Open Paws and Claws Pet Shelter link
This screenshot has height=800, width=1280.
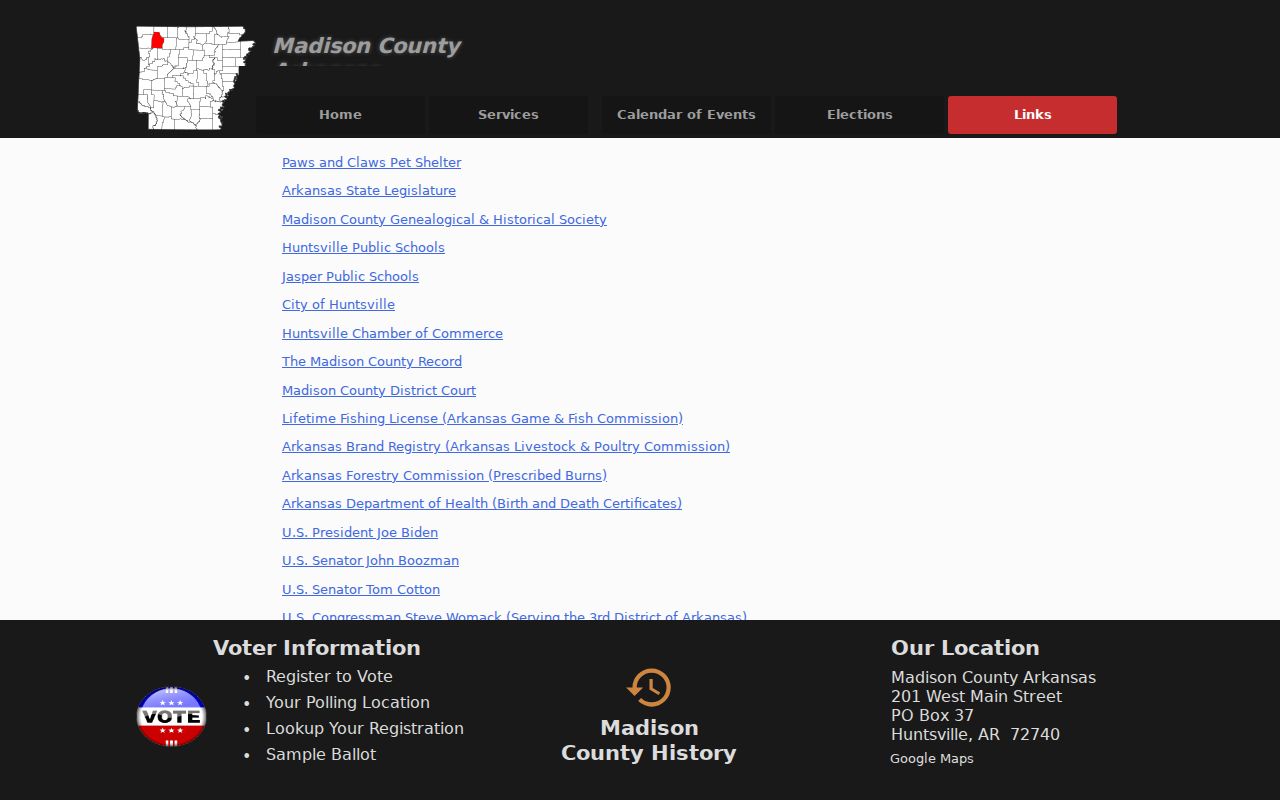[372, 162]
